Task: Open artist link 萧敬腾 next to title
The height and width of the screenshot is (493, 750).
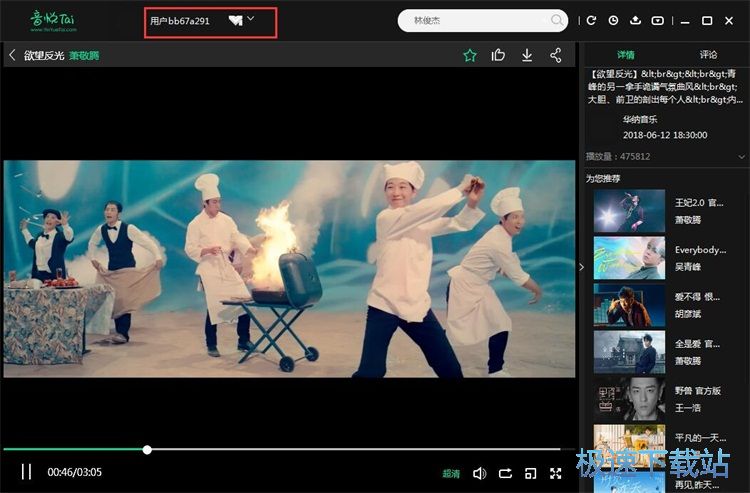Action: (84, 55)
